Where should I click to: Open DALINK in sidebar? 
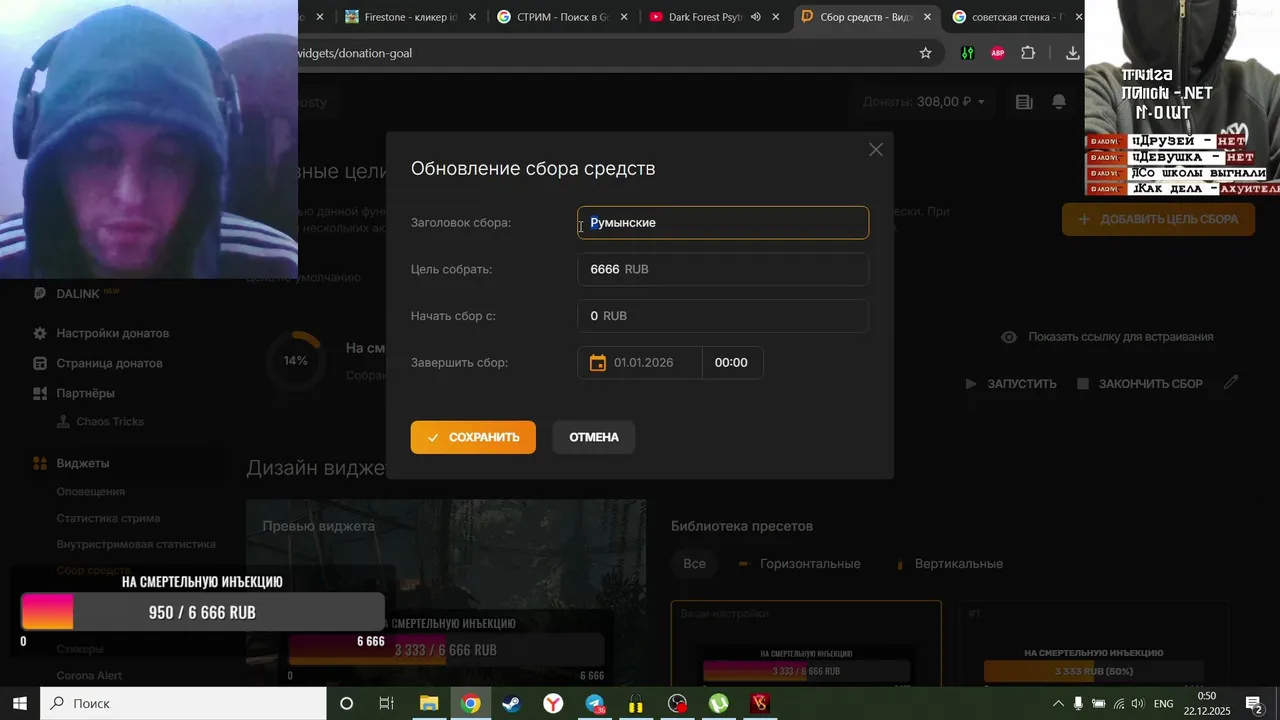coord(76,293)
